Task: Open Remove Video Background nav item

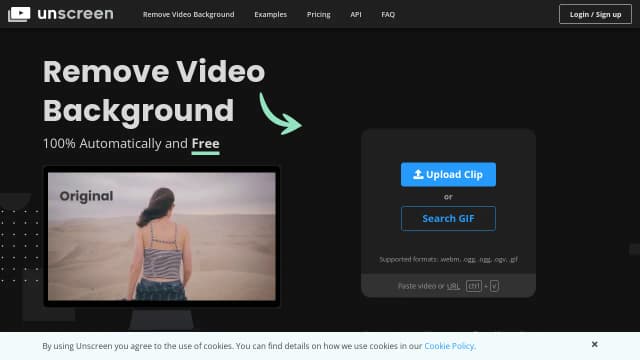Action: click(x=189, y=14)
